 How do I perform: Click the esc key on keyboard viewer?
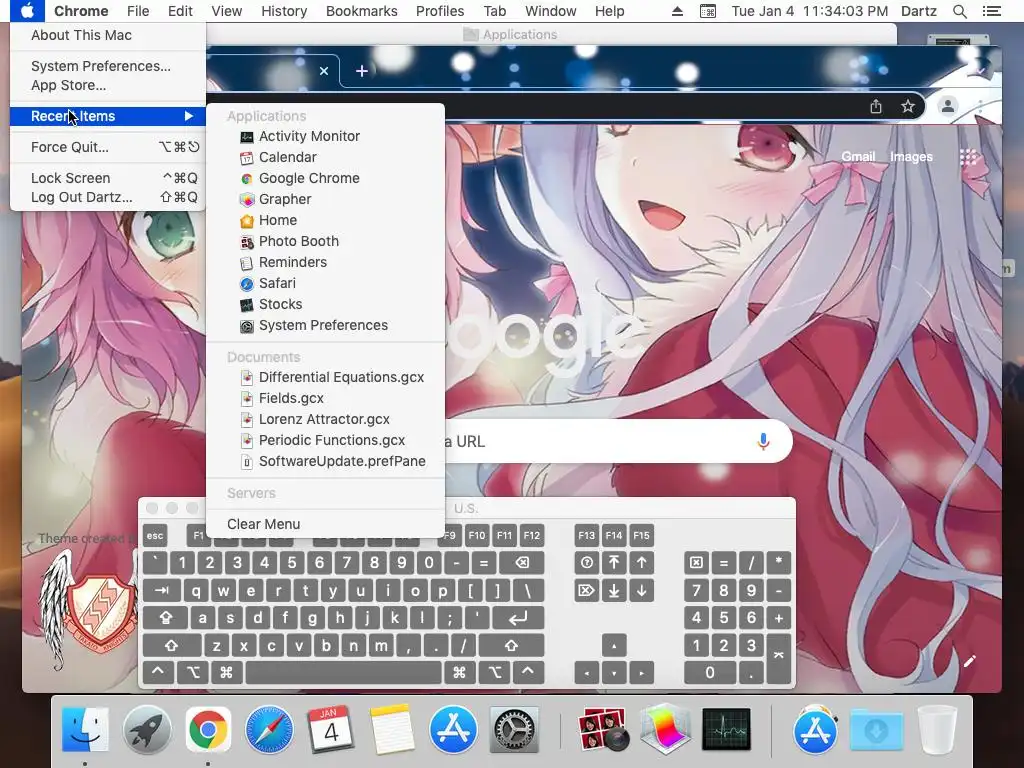coord(155,536)
